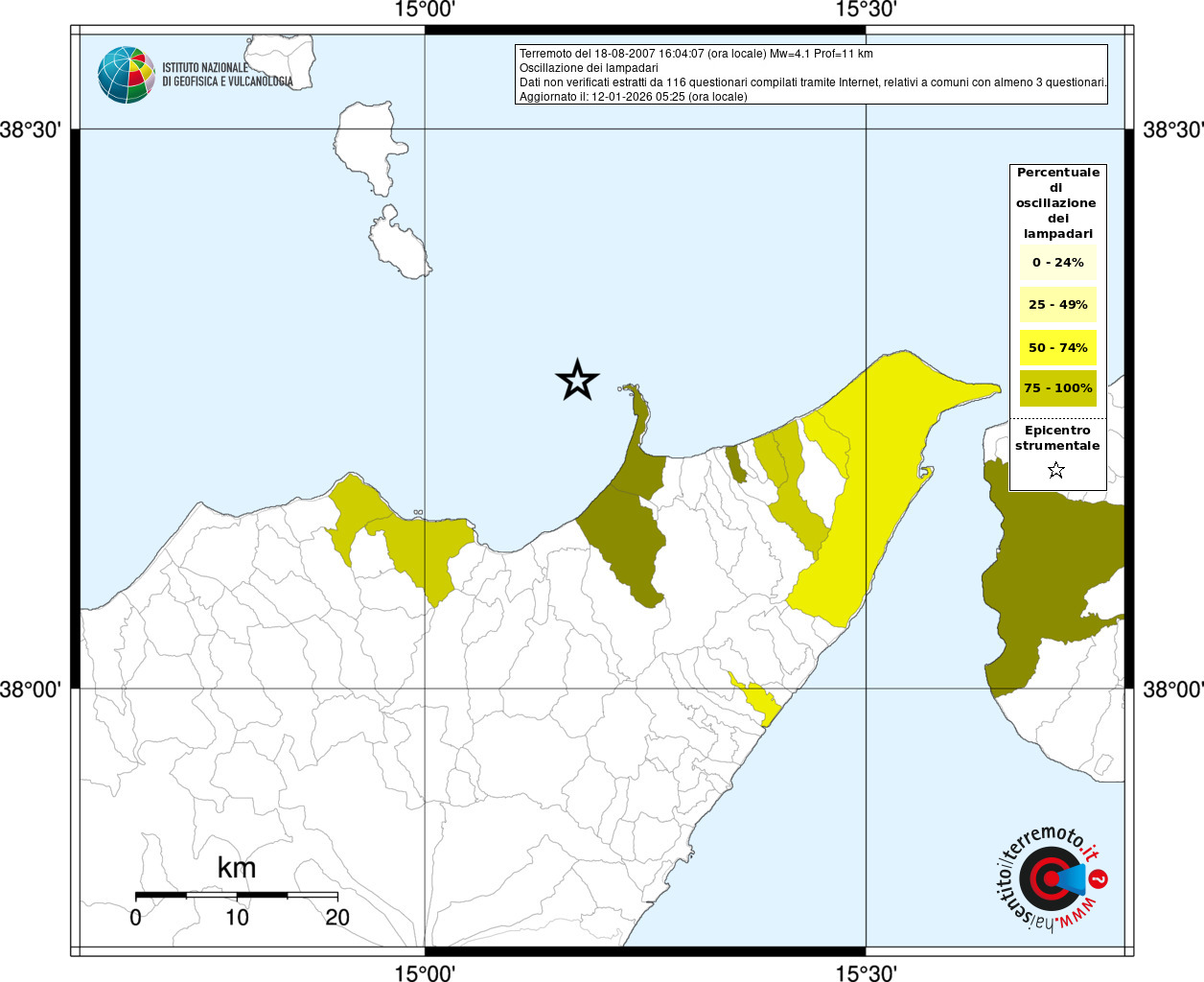Screen dimensions: 1204x982
Task: Click the "Istituto Nazionale di Geofisica e Vulcanologia" text
Action: pyautogui.click(x=227, y=75)
